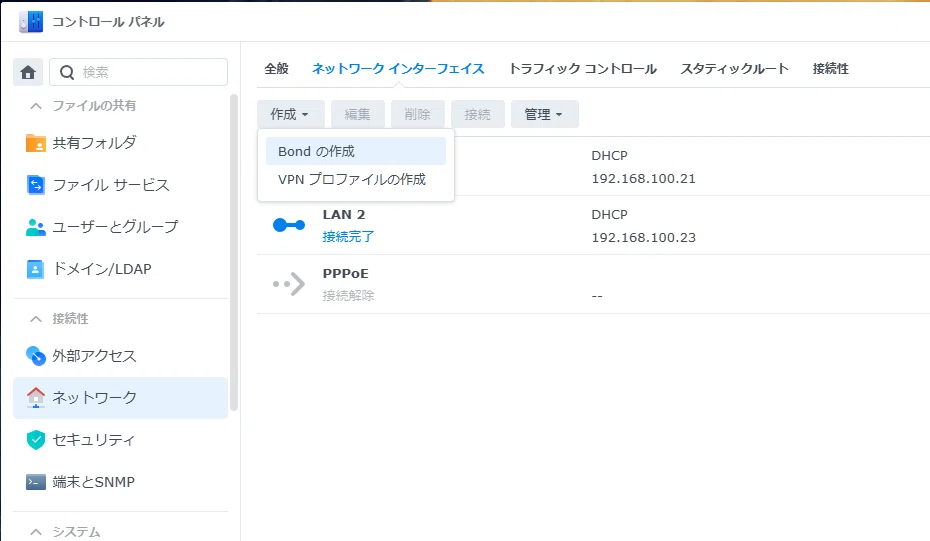Select 共有フォルダ in sidebar
Viewport: 930px width, 541px height.
pyautogui.click(x=120, y=143)
